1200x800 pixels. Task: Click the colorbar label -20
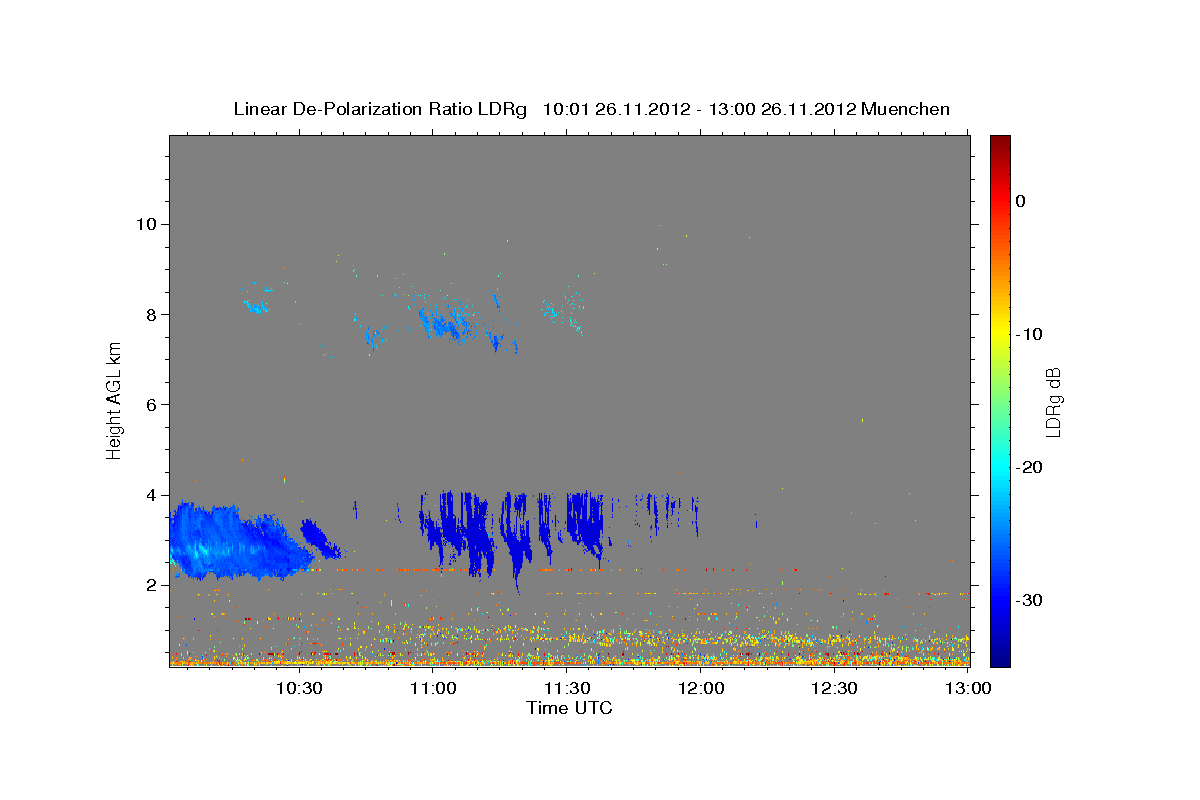tap(1029, 467)
